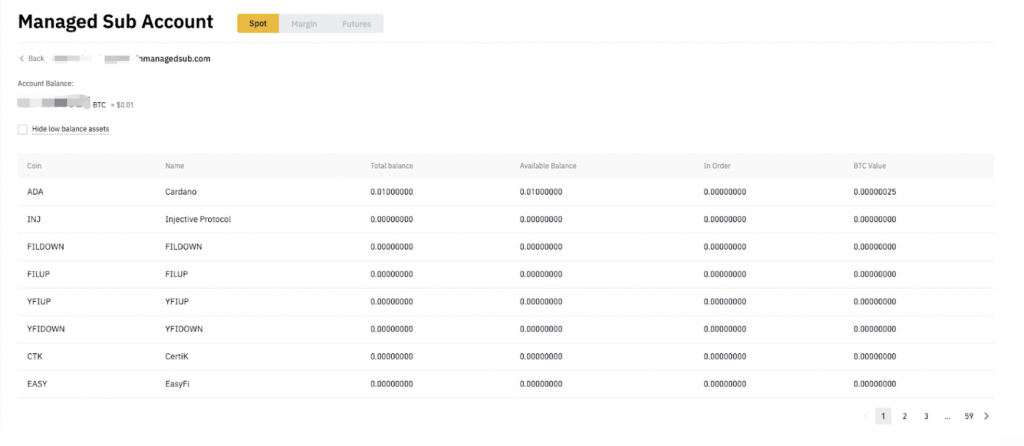Click the Total balance column header
This screenshot has width=1024, height=446.
pos(392,166)
